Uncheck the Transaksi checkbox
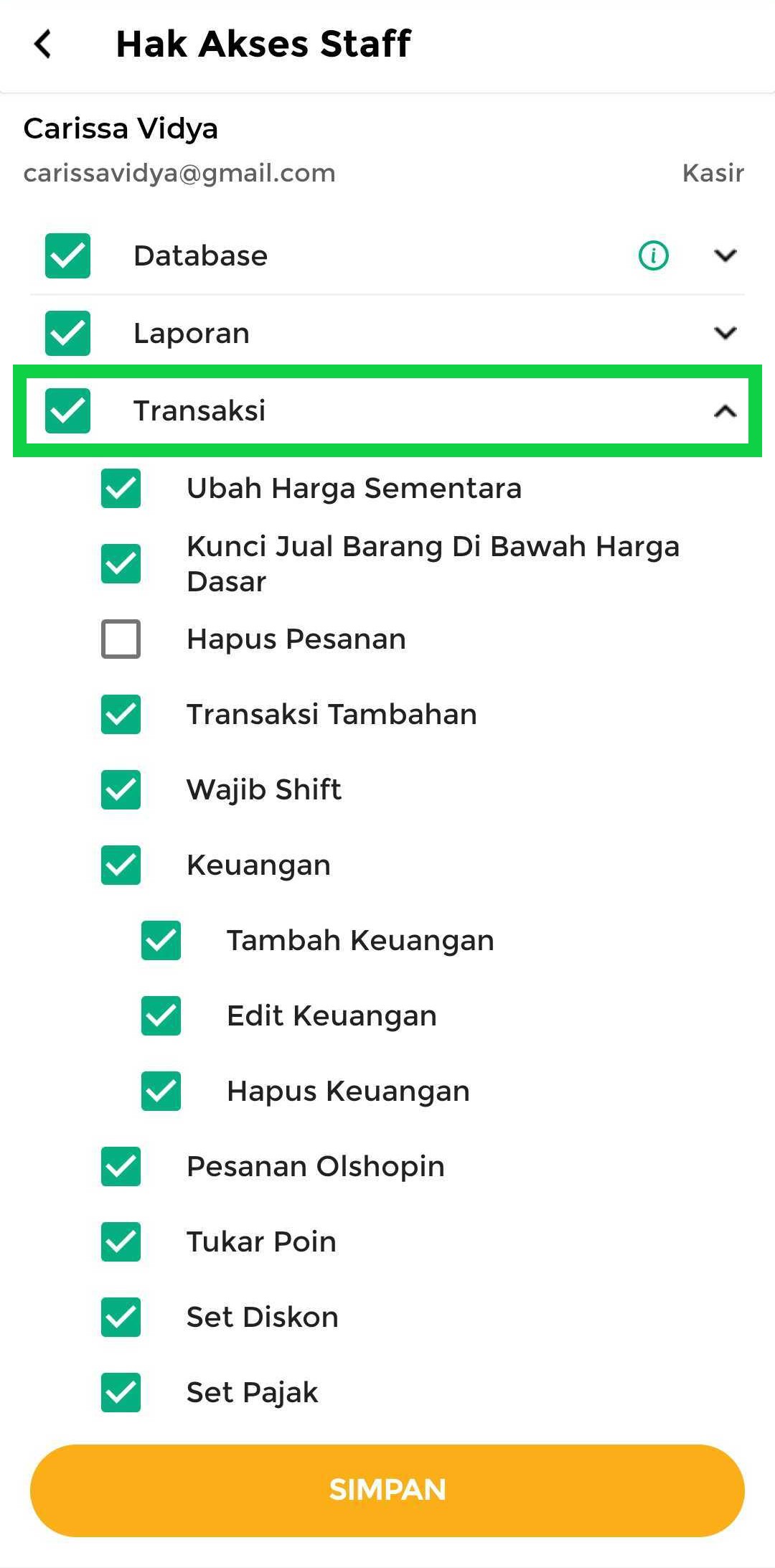This screenshot has height=1568, width=775. click(x=67, y=410)
